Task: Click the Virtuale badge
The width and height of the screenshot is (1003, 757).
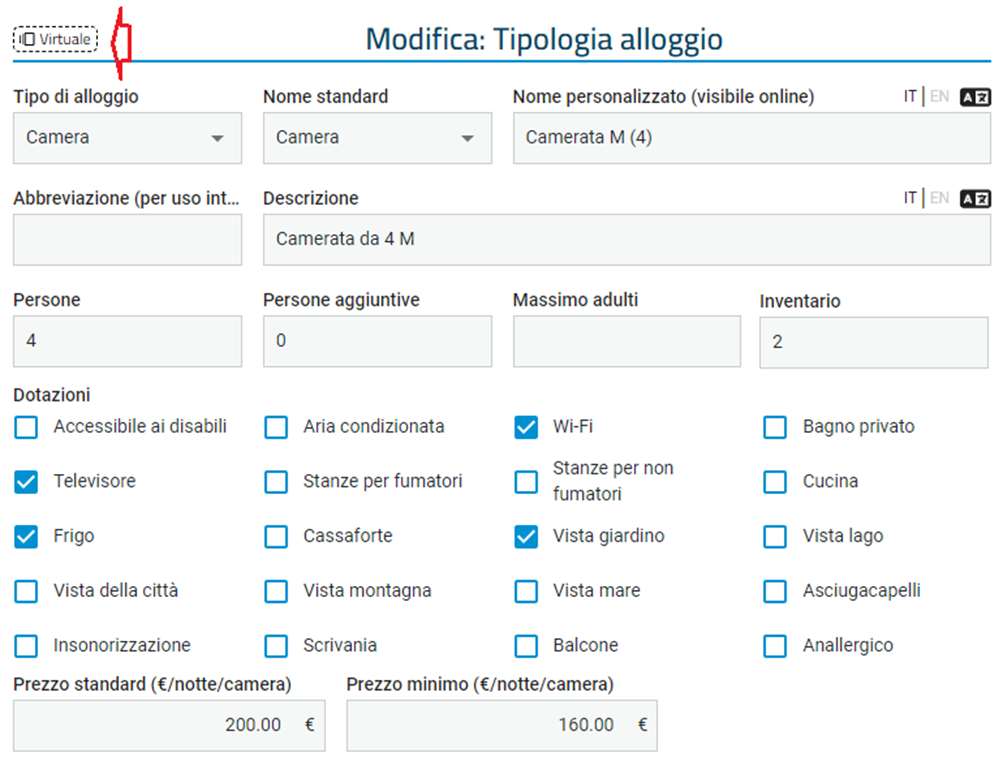Action: click(x=56, y=39)
